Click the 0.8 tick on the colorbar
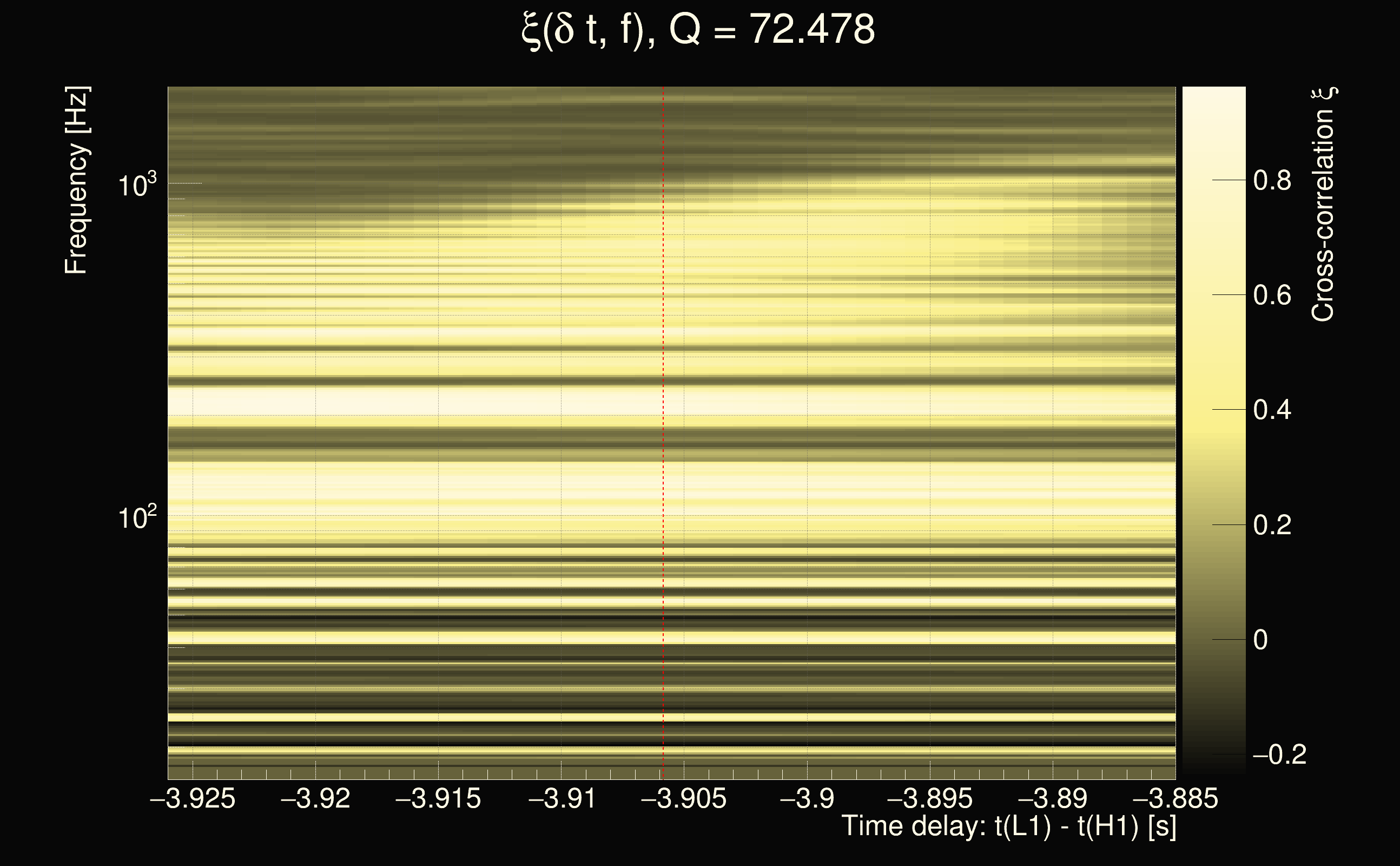 tap(1272, 180)
